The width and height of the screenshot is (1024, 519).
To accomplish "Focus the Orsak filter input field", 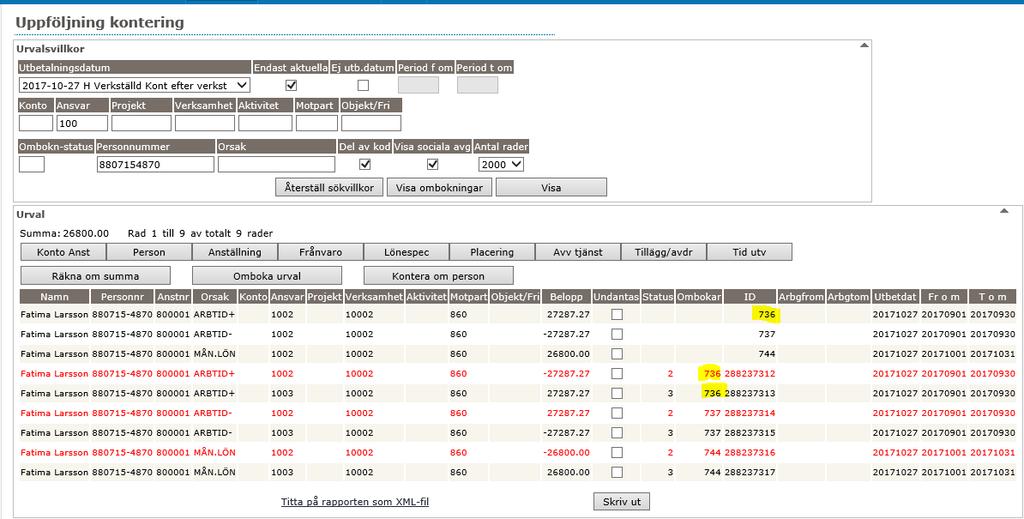I will (x=276, y=164).
